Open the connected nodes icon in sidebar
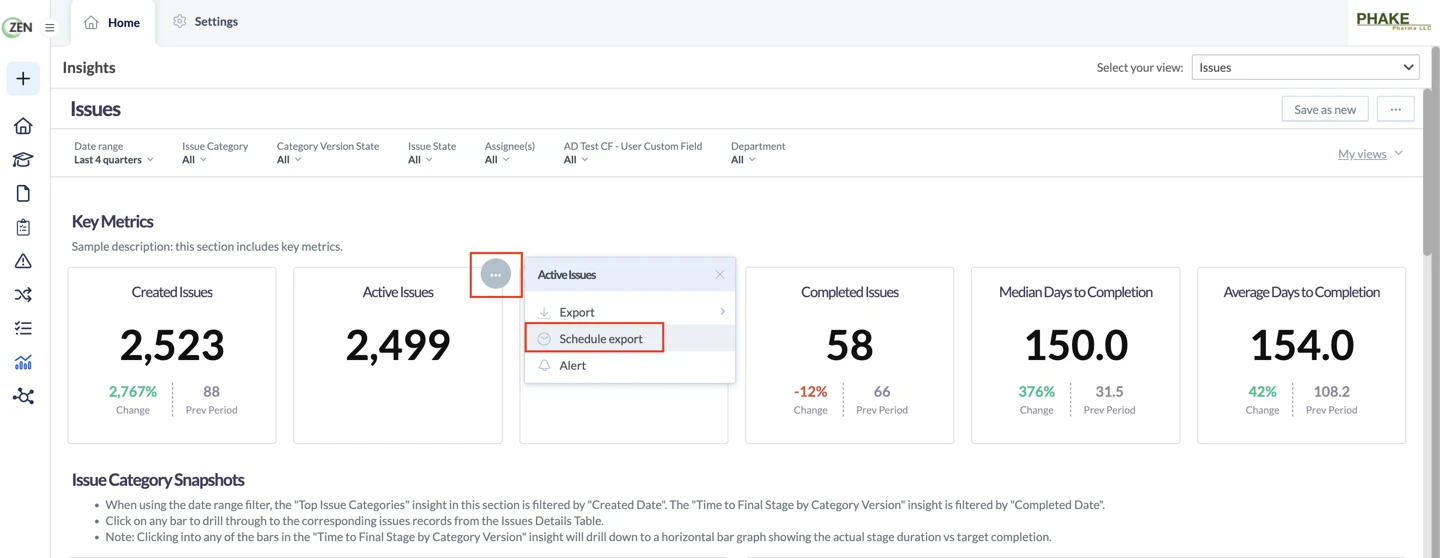The width and height of the screenshot is (1440, 558). click(x=23, y=396)
